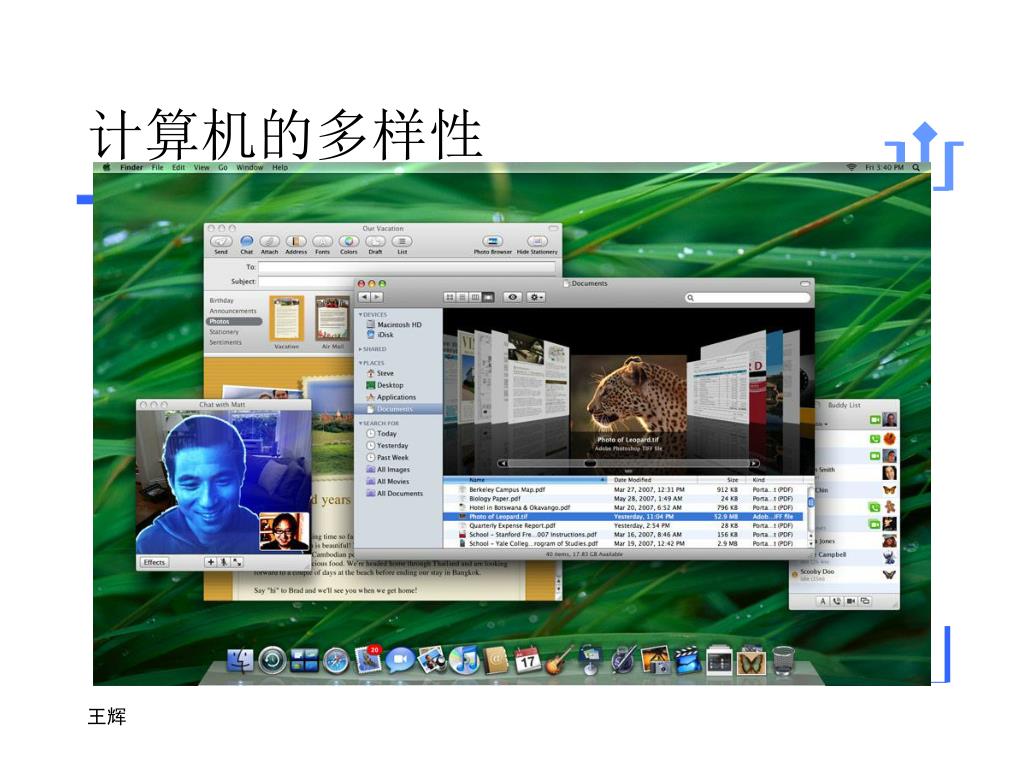Click the mute microphone button in chat window

(x=223, y=562)
